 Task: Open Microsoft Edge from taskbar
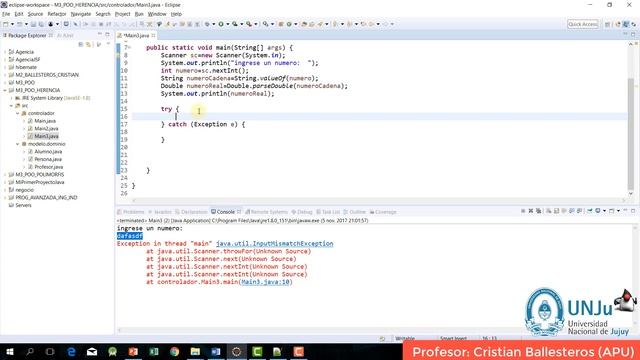(71, 351)
